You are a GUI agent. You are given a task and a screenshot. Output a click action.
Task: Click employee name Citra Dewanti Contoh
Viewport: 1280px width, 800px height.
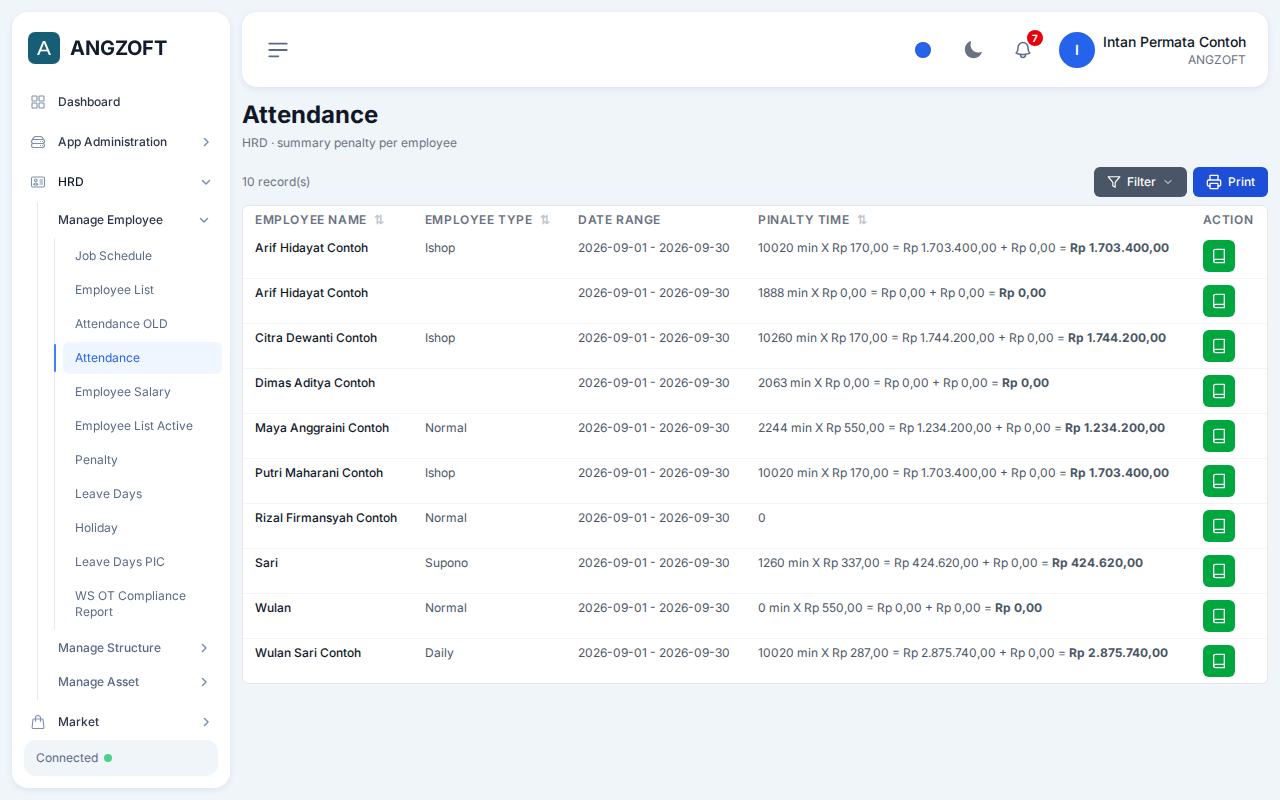coord(316,338)
